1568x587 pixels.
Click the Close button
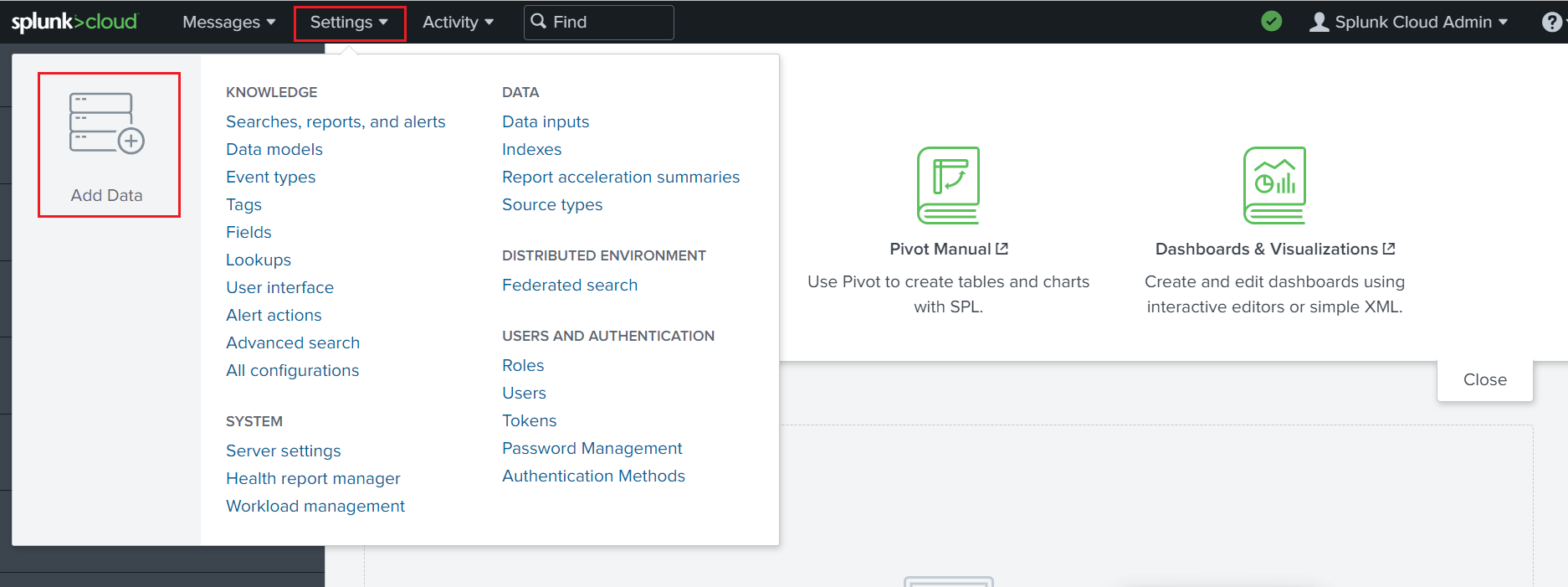point(1484,379)
